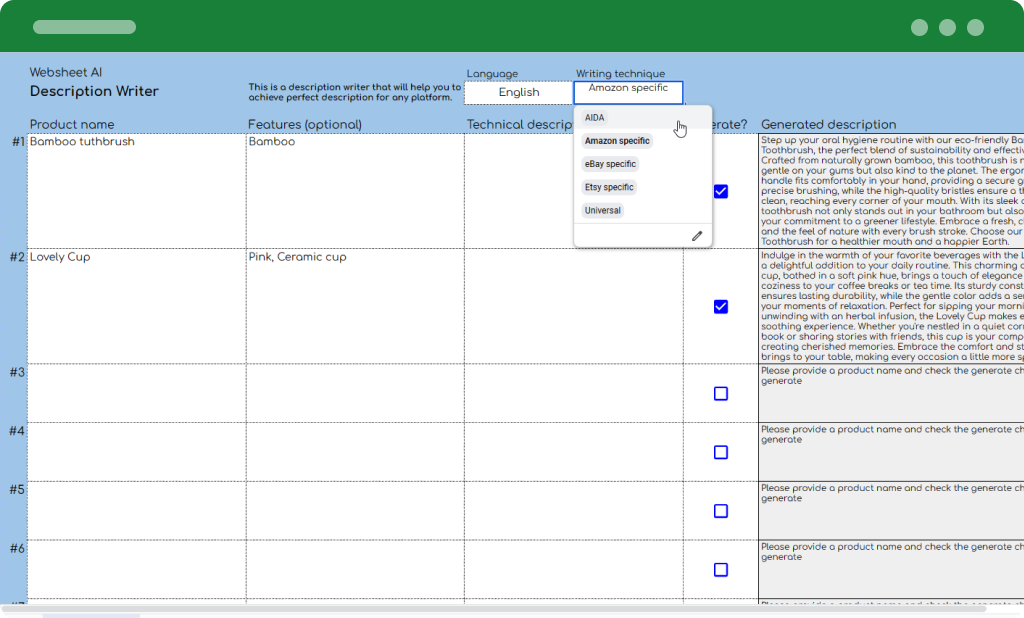Select AIDA writing technique option
Image resolution: width=1024 pixels, height=618 pixels.
595,118
